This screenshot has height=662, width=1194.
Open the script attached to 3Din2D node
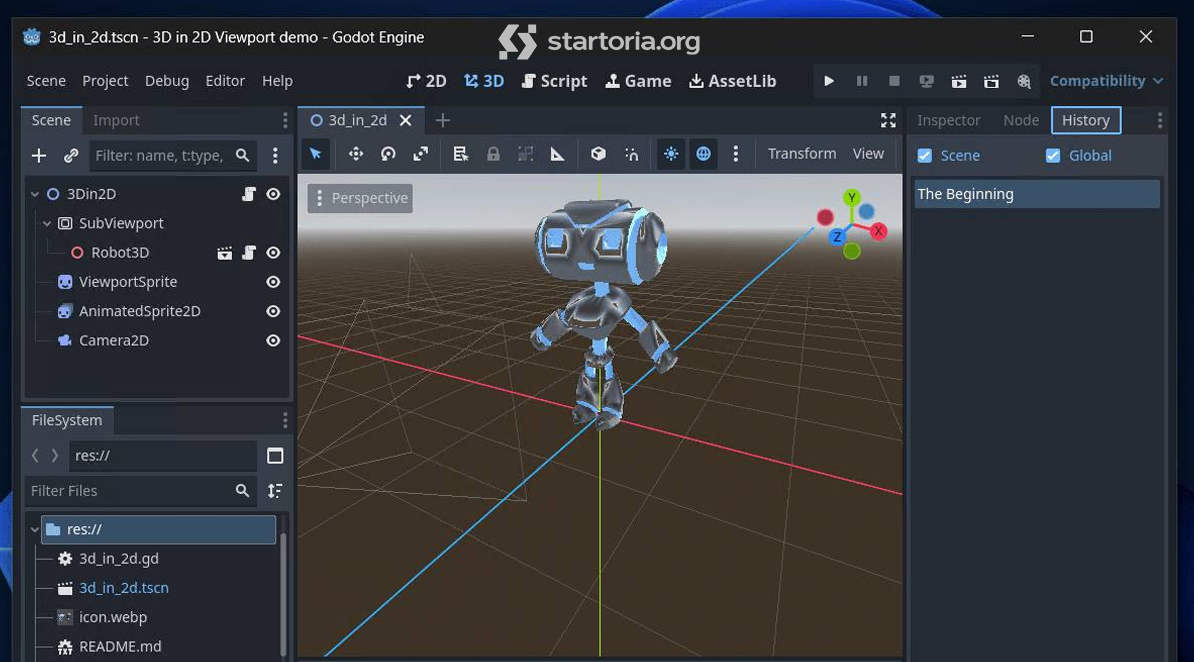tap(249, 194)
